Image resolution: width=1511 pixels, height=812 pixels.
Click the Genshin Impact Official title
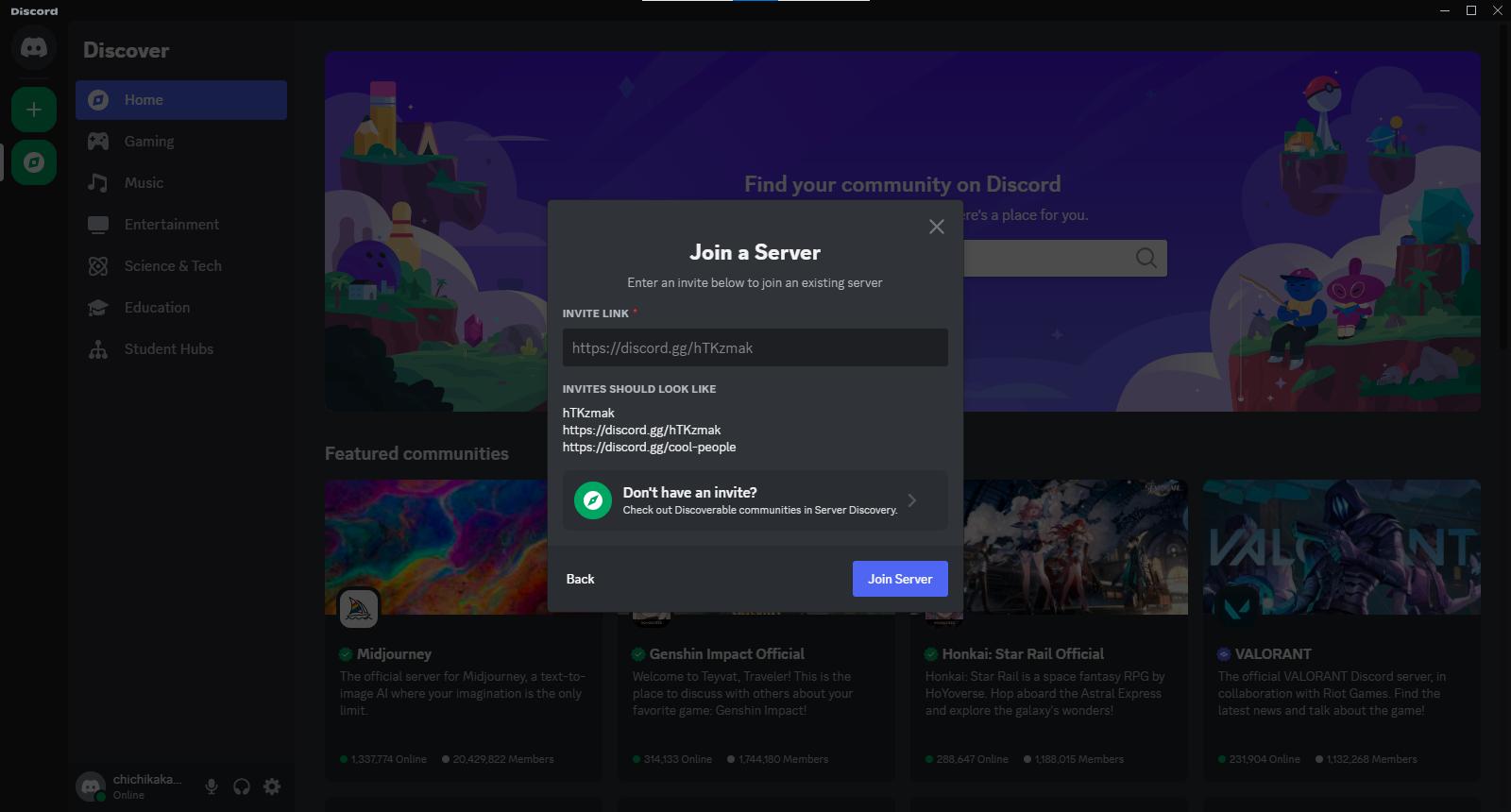(727, 654)
